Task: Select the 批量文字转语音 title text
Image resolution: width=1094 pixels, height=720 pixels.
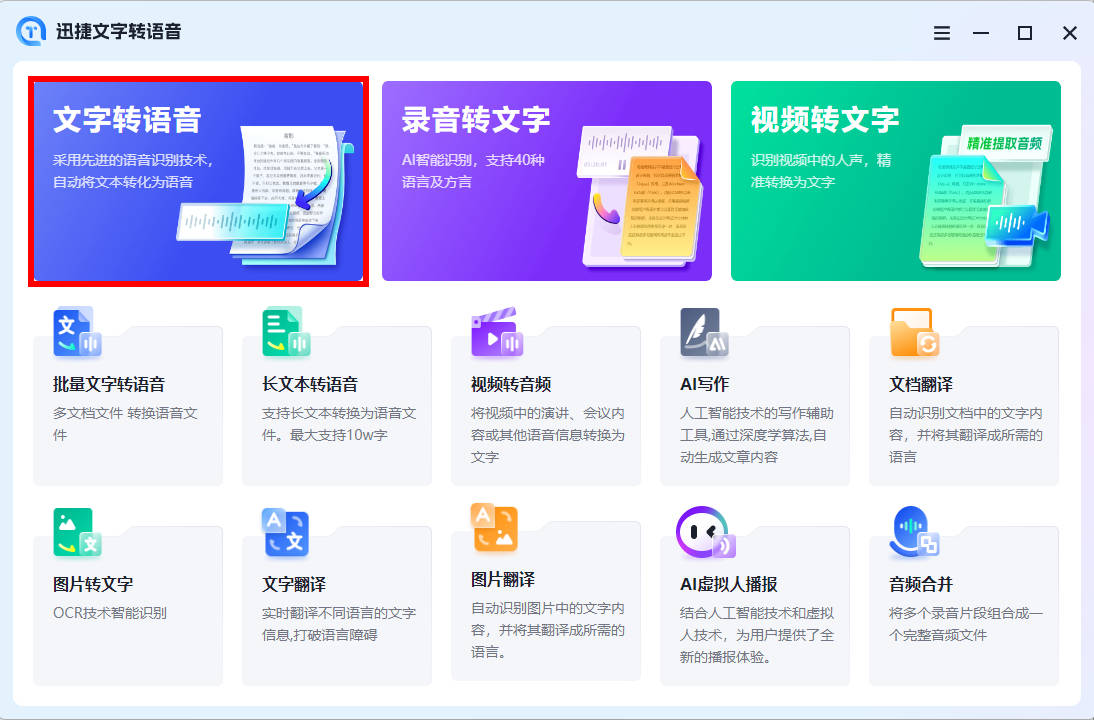Action: 109,384
